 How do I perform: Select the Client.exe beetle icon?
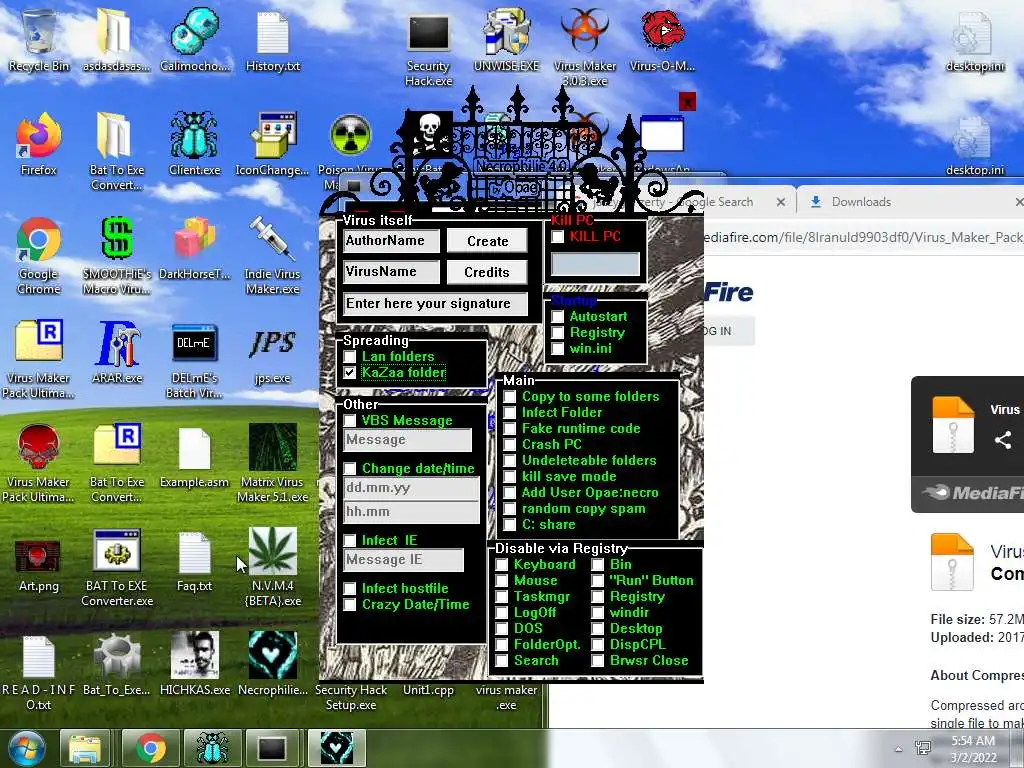(194, 145)
